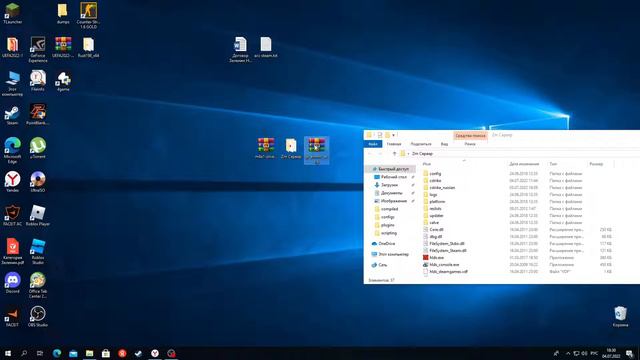
Task: Select the Steam shortcut on the desktop
Action: 12,115
